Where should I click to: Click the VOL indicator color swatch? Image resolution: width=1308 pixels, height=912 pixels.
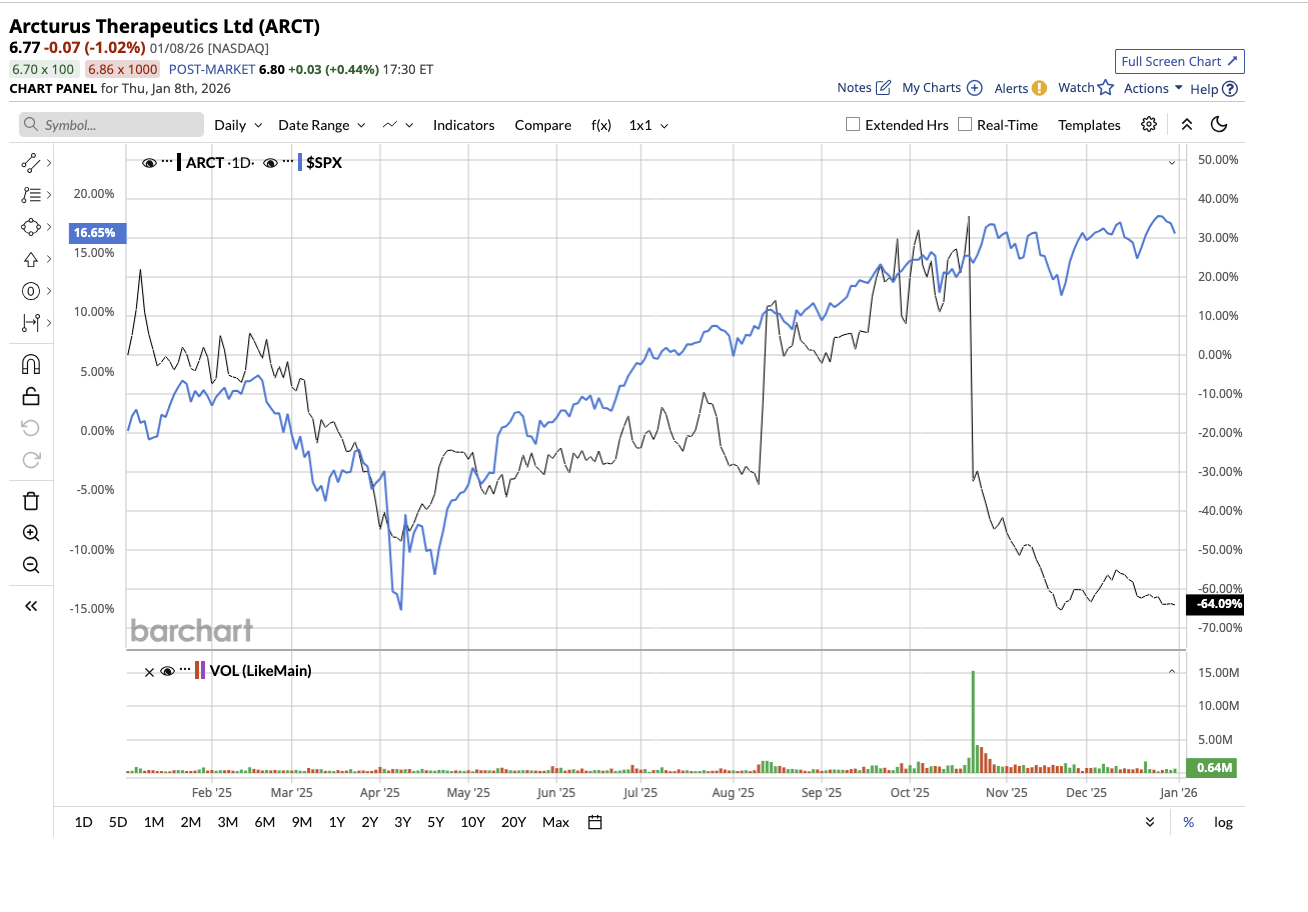point(201,671)
